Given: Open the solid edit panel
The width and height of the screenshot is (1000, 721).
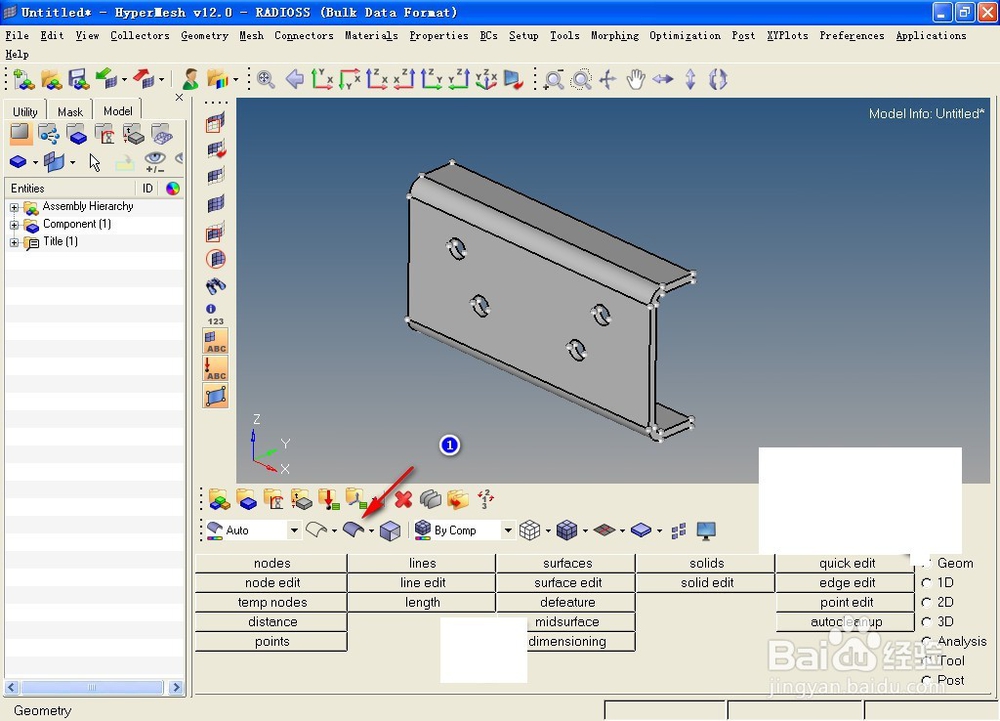Looking at the screenshot, I should coord(707,583).
